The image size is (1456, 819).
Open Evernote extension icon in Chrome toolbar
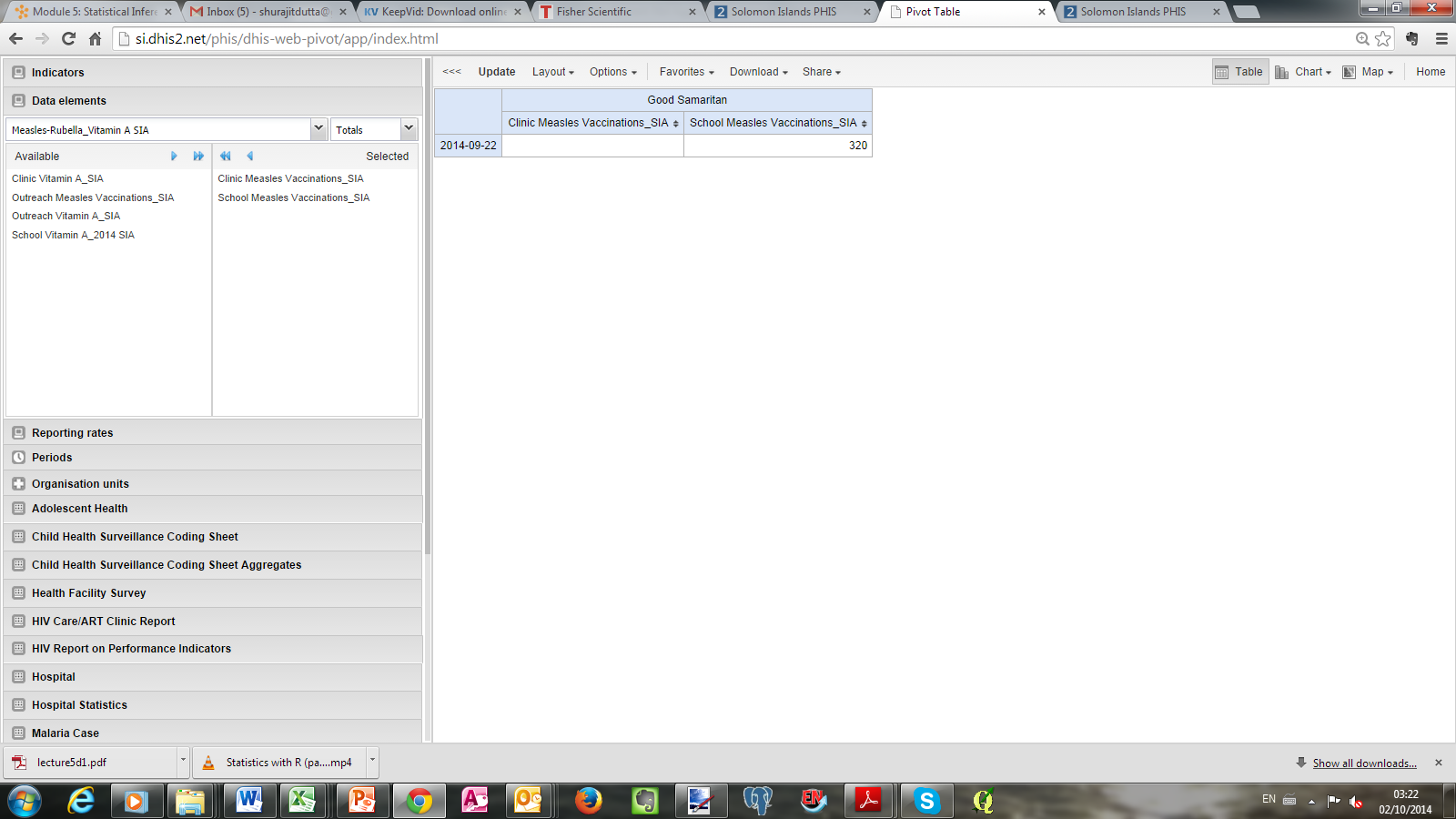tap(1412, 38)
